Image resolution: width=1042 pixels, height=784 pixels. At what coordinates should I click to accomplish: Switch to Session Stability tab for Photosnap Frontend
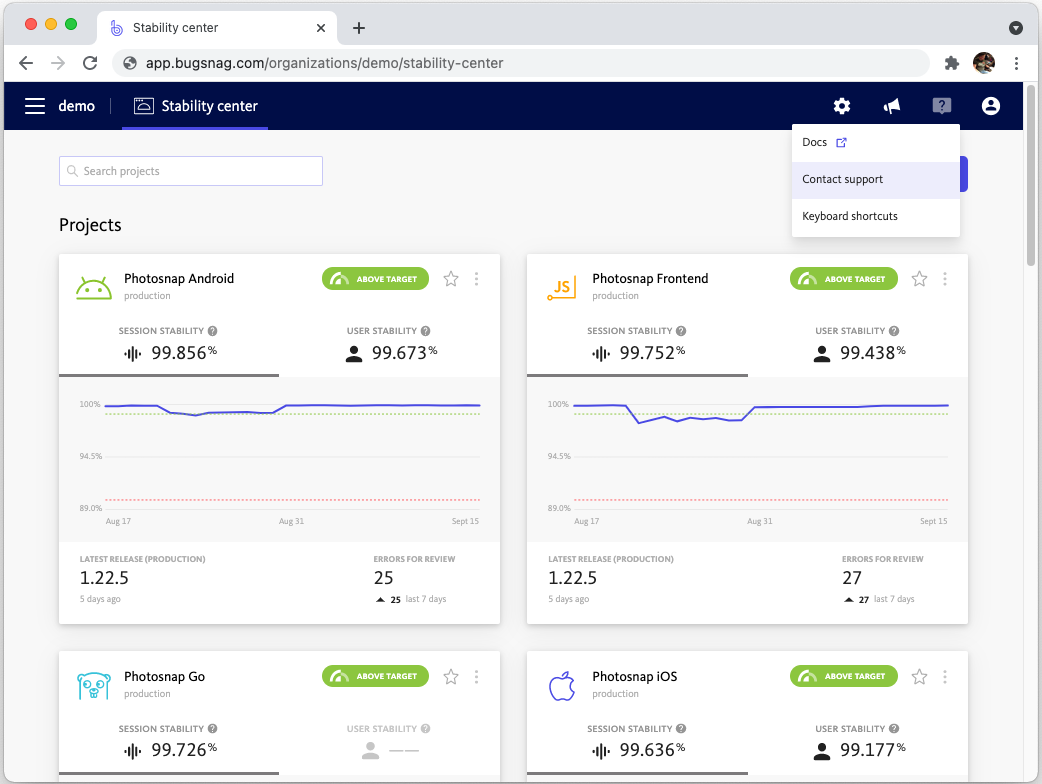(x=637, y=345)
